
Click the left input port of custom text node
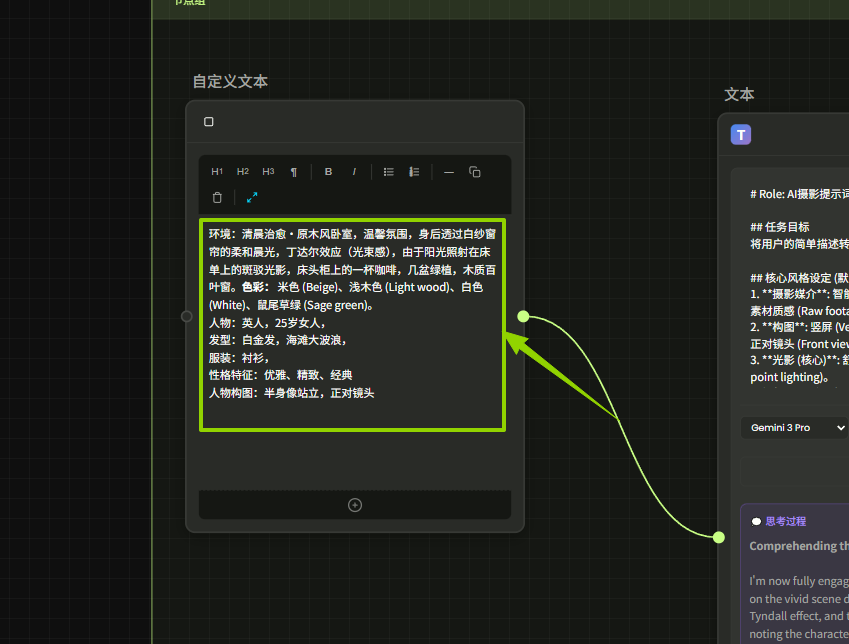coord(187,316)
